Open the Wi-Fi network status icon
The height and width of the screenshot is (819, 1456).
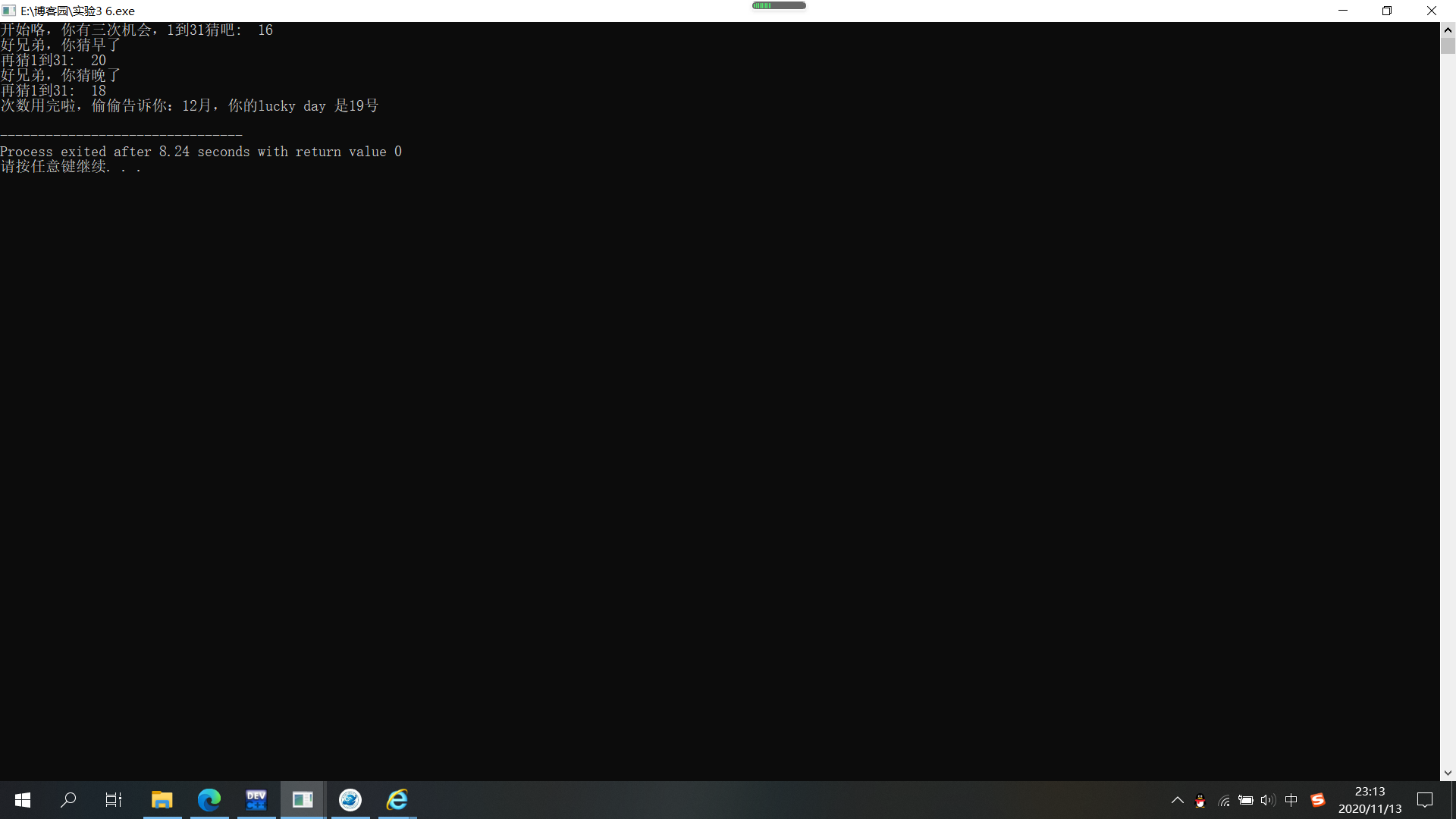[x=1223, y=800]
